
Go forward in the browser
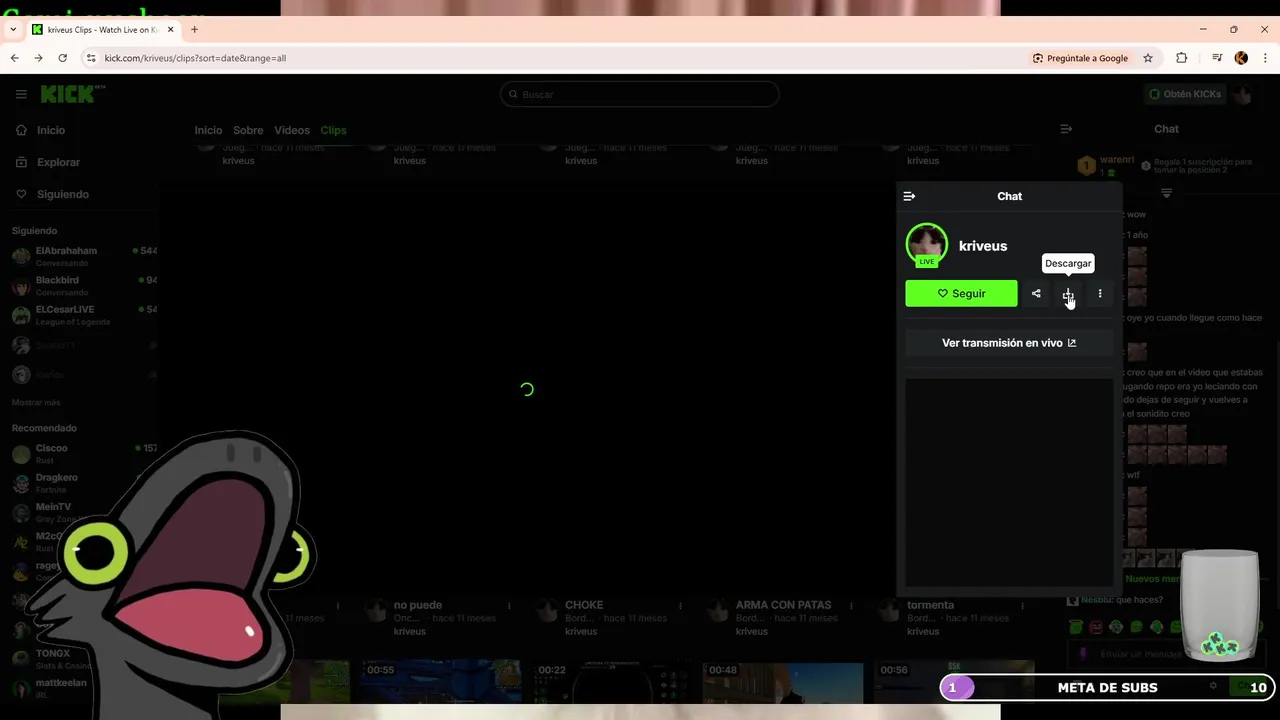[38, 58]
